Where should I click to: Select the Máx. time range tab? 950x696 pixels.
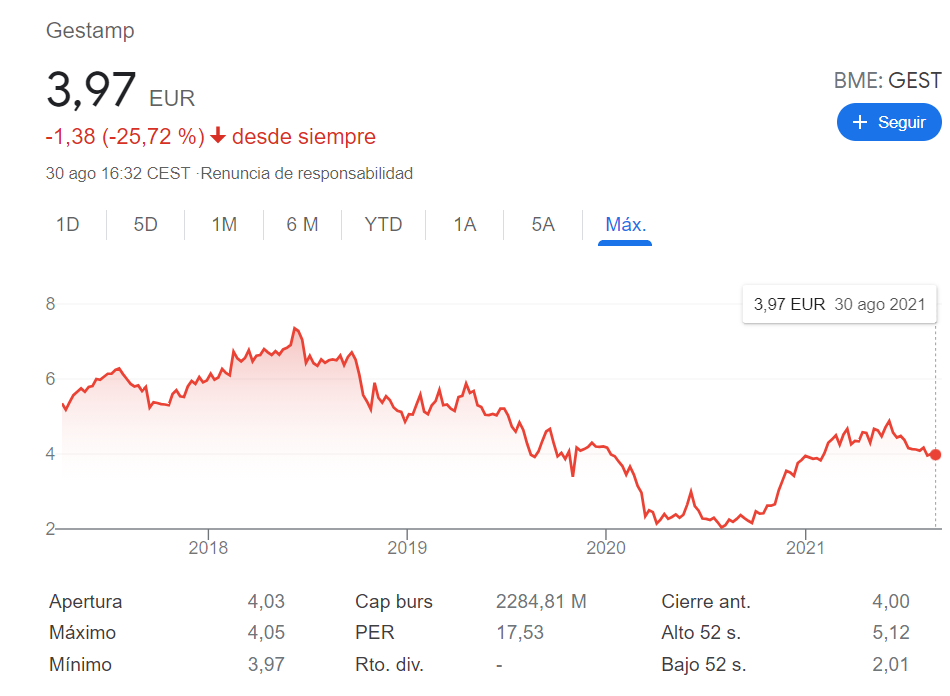(x=625, y=225)
